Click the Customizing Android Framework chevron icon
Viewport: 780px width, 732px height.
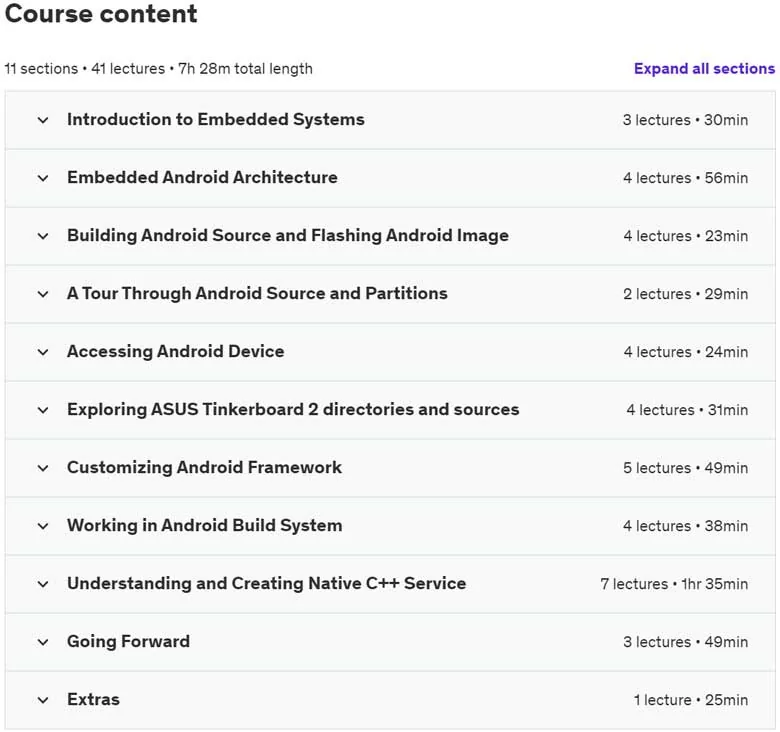coord(43,468)
